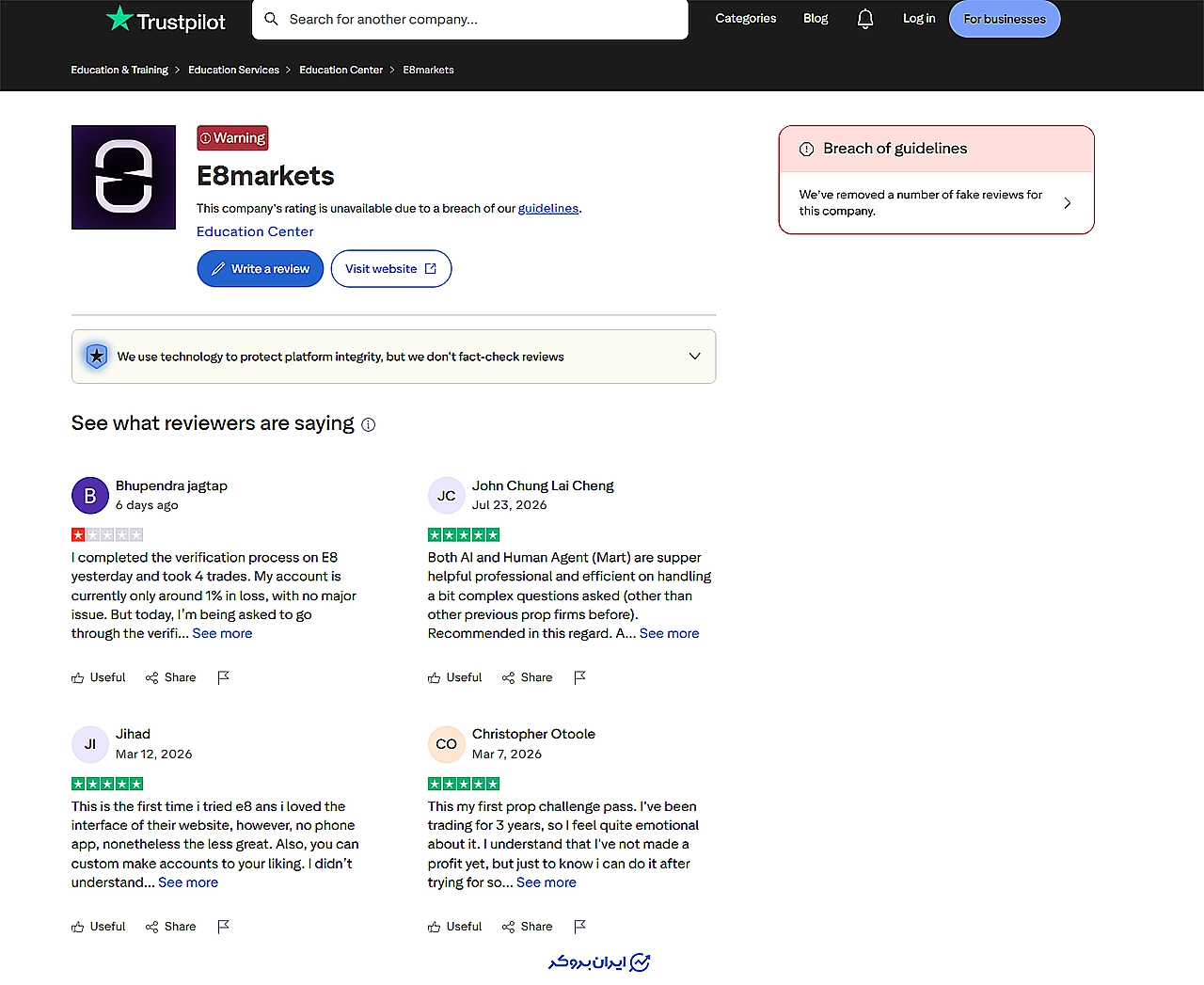Go to Education Center breadcrumb
Image resolution: width=1204 pixels, height=985 pixels.
(x=341, y=70)
